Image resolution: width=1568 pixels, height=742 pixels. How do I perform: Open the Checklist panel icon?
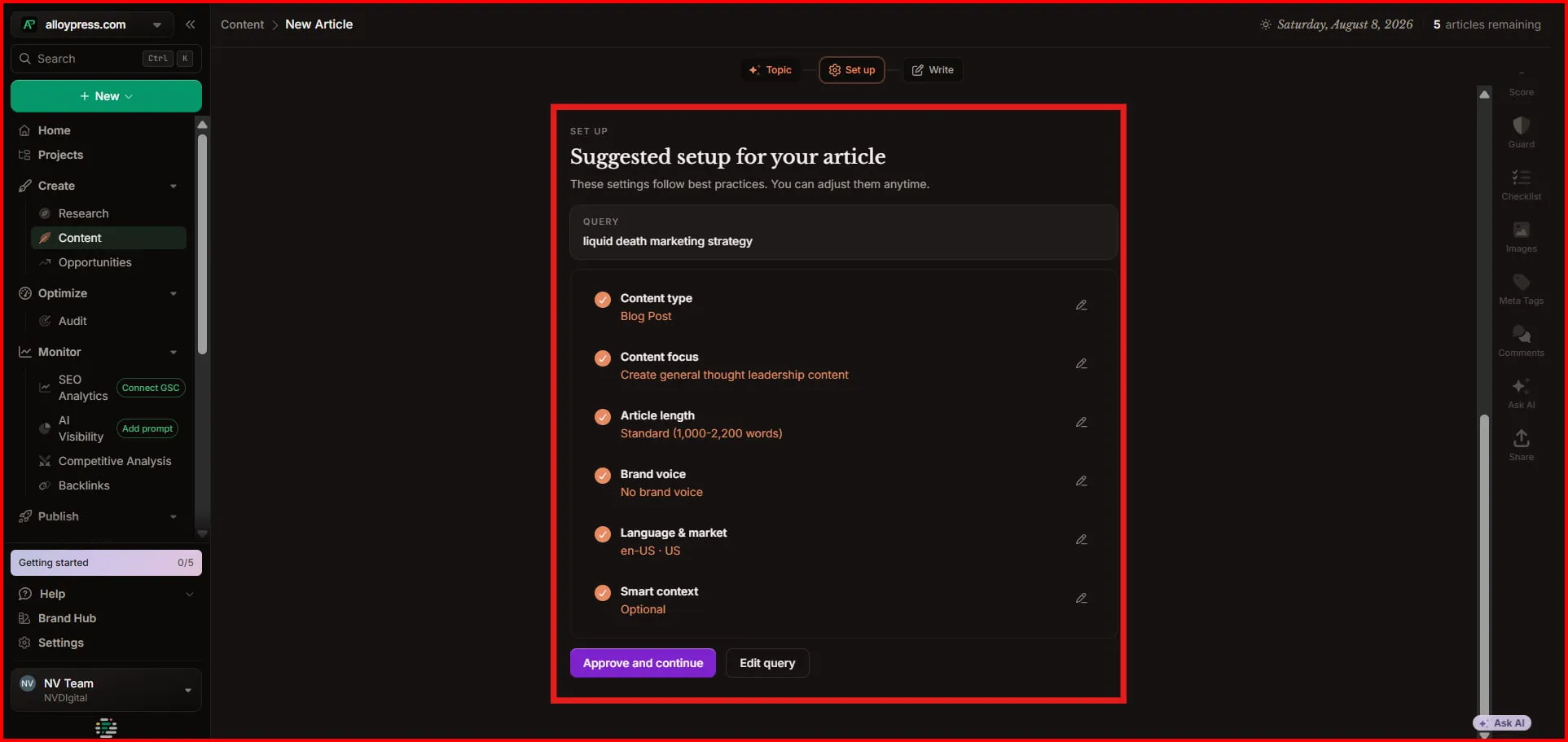1521,183
